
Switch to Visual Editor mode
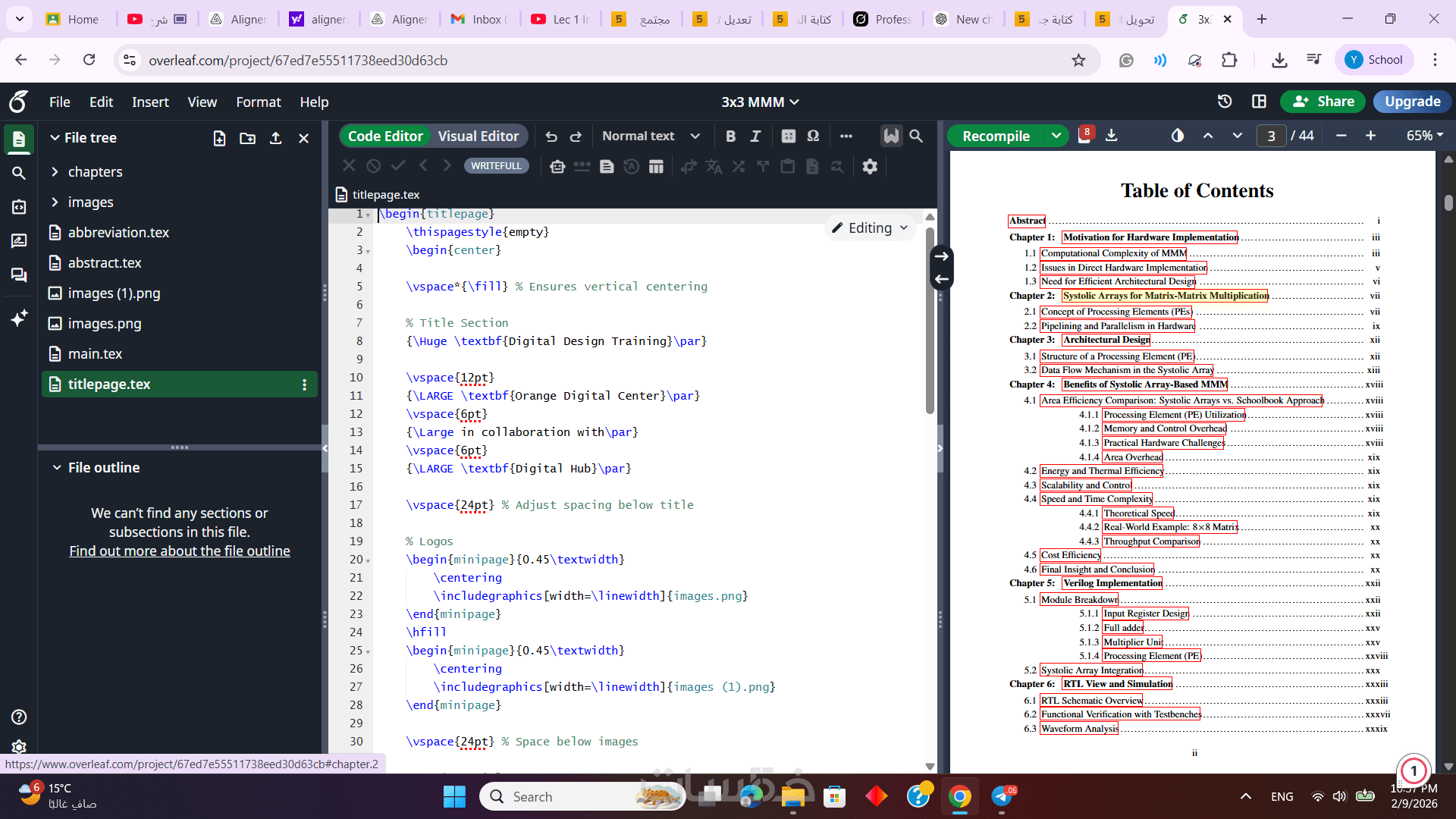[x=478, y=136]
